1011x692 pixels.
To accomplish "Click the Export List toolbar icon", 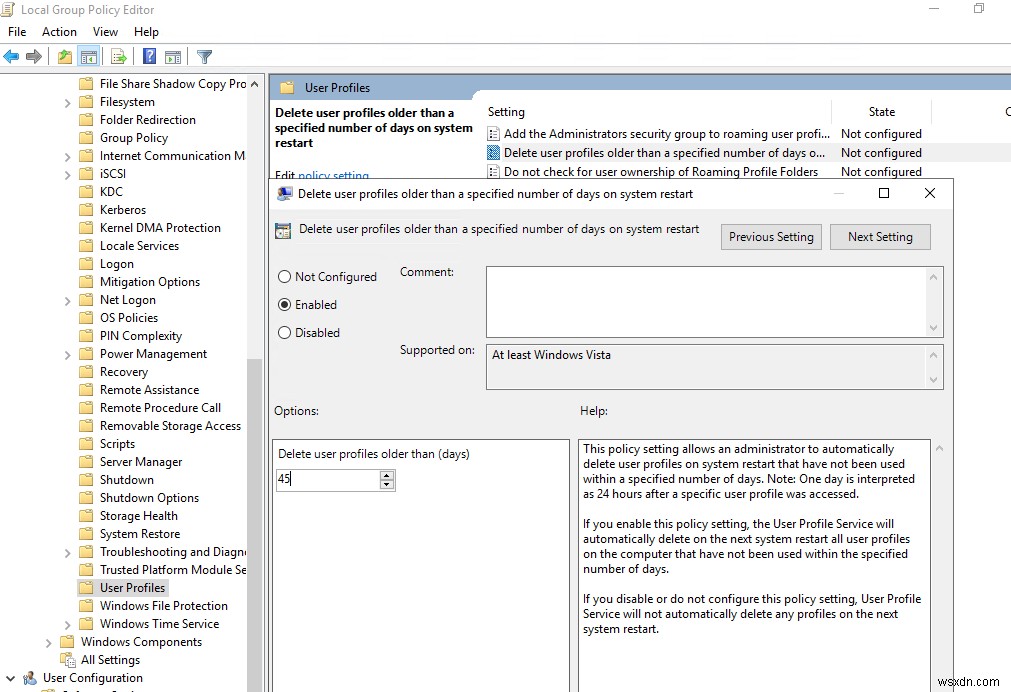I will pos(118,56).
